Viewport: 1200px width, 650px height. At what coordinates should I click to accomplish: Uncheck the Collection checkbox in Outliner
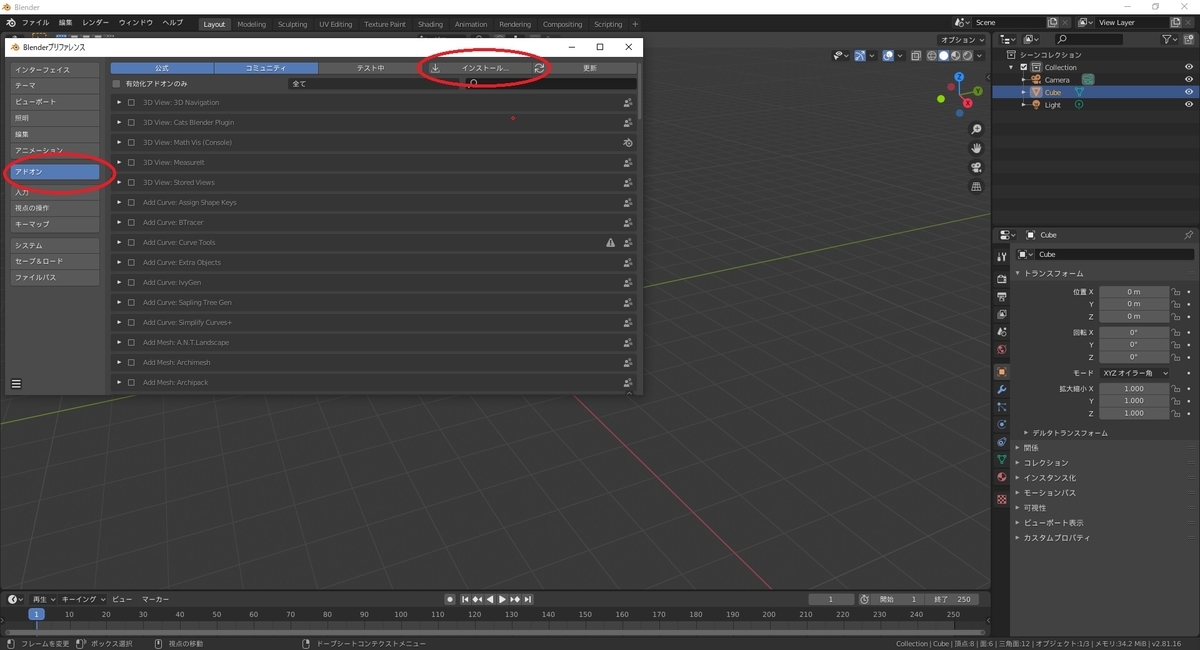point(1024,67)
